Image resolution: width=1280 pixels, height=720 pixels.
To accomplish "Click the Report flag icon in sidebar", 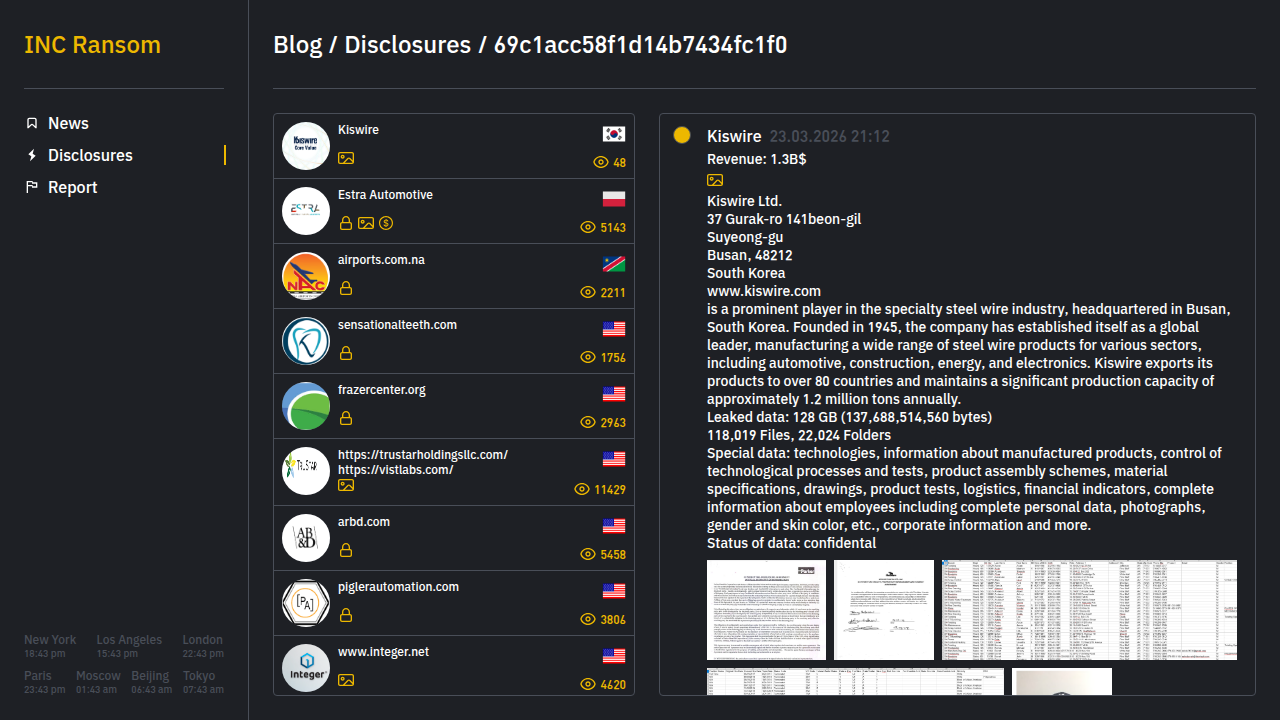I will coord(32,187).
